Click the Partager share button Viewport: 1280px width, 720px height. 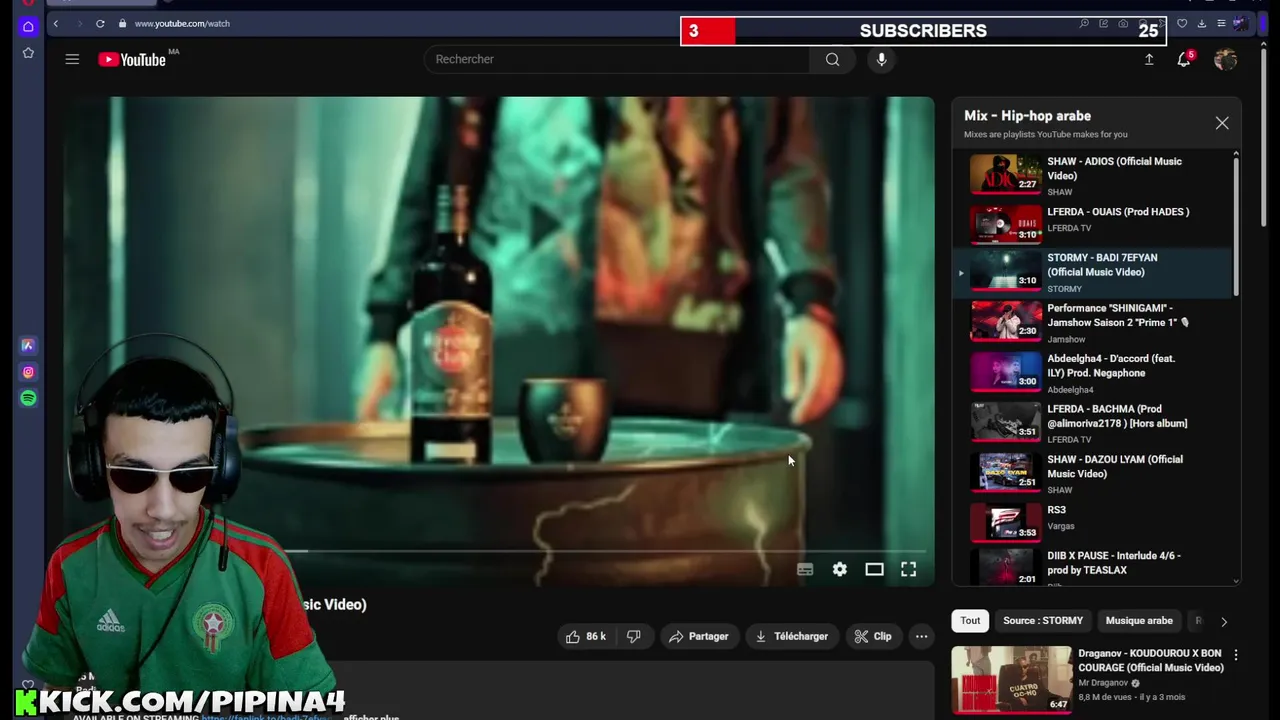699,636
